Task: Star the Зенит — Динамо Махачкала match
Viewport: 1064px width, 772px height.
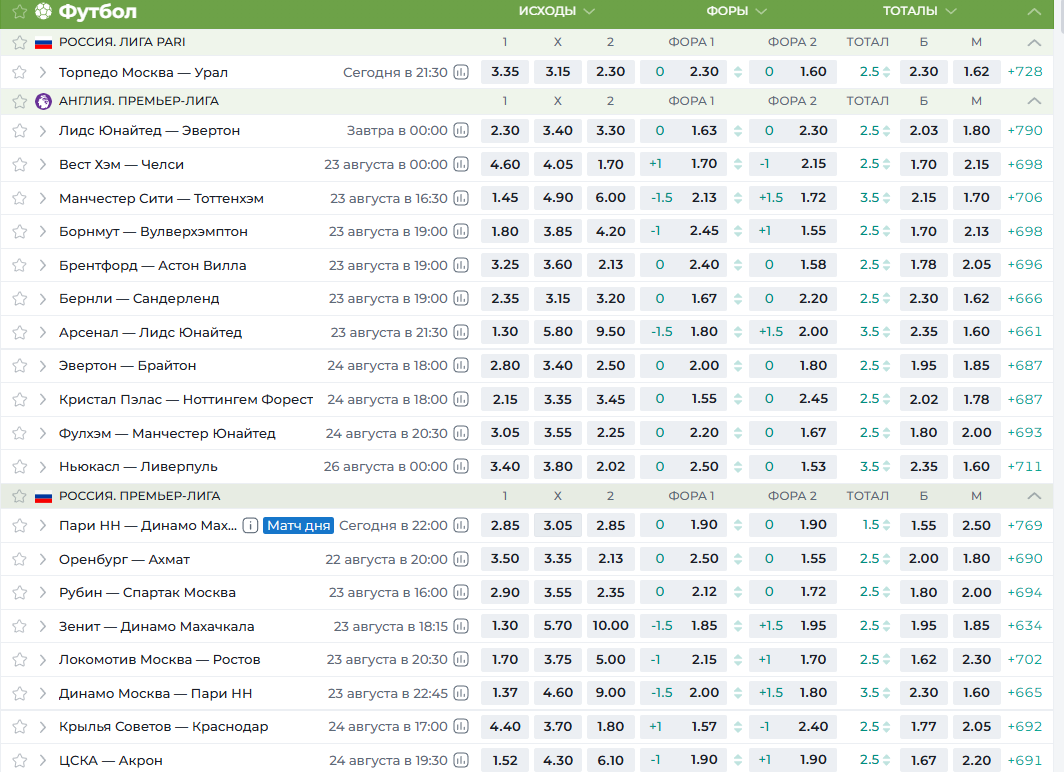Action: (x=20, y=626)
